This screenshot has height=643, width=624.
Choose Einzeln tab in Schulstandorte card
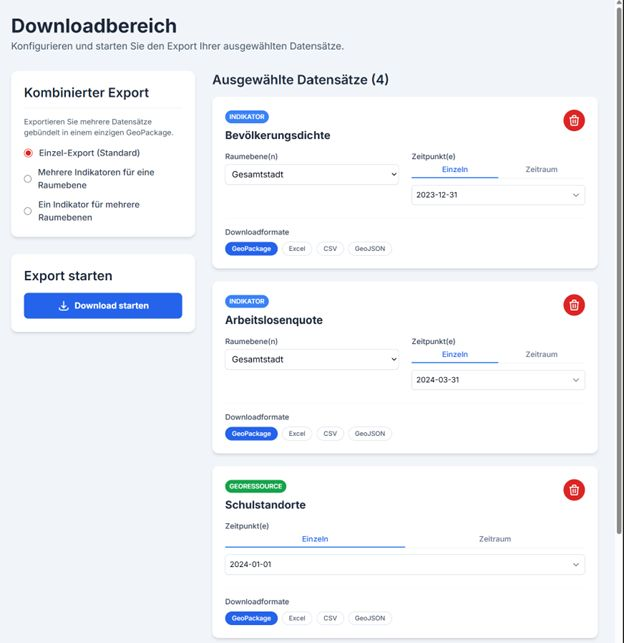pyautogui.click(x=315, y=539)
